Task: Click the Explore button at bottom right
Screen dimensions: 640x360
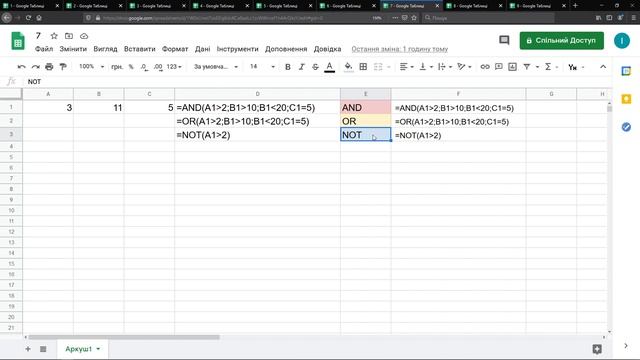Action: pyautogui.click(x=597, y=349)
